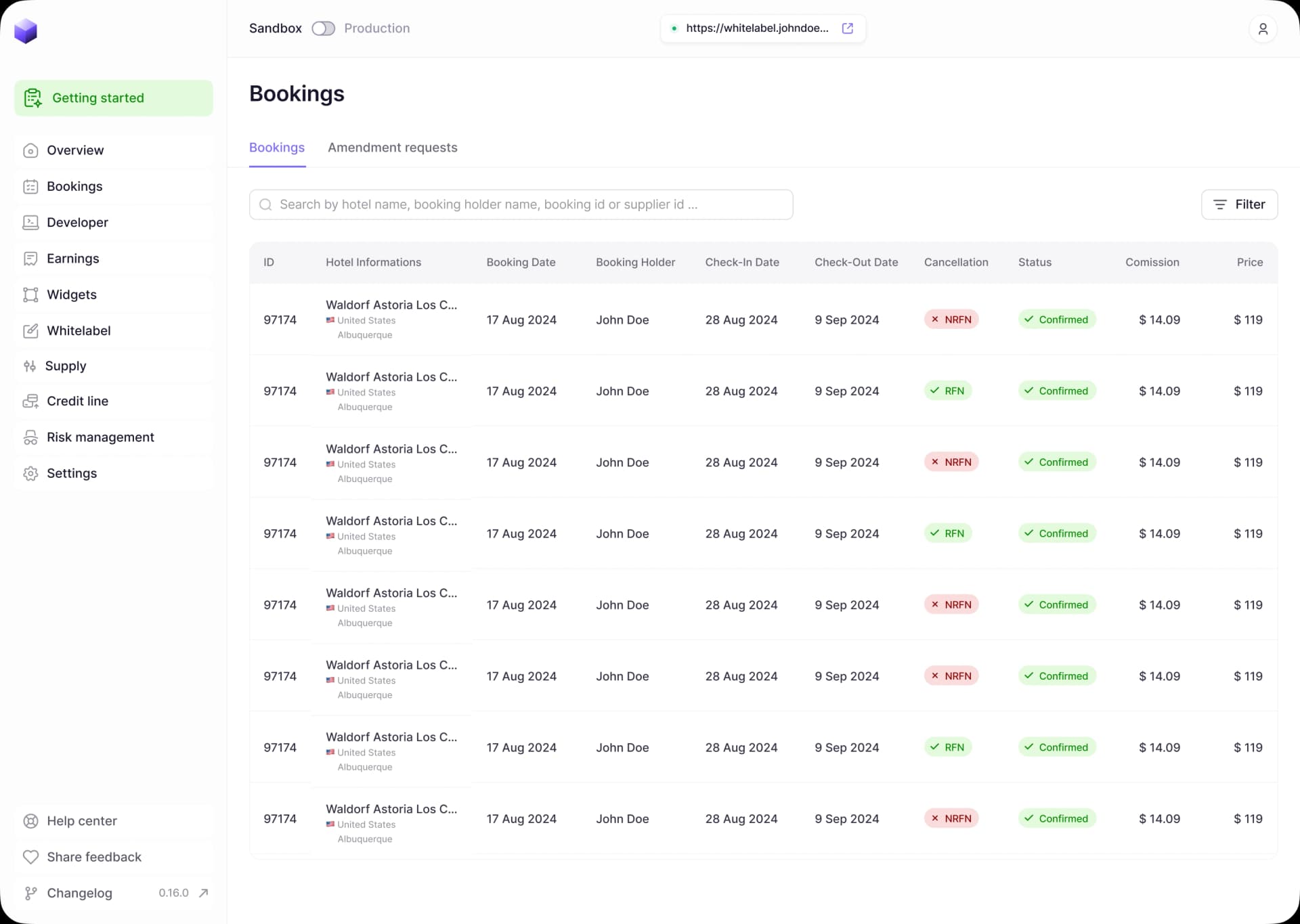Open the whitelabel URL external link icon
The width and height of the screenshot is (1300, 924).
848,28
